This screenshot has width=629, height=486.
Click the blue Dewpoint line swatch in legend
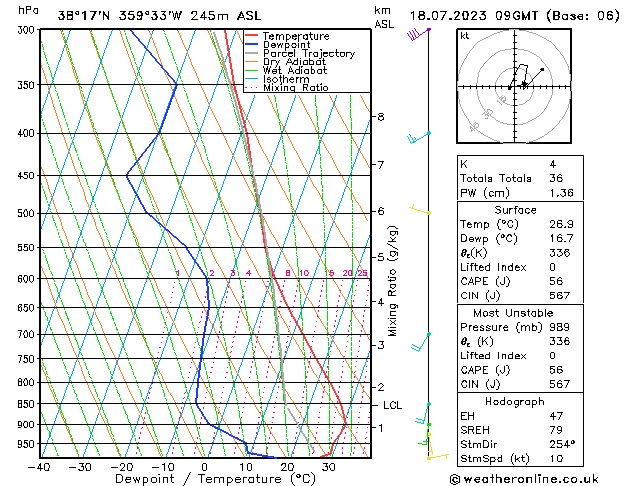(252, 45)
